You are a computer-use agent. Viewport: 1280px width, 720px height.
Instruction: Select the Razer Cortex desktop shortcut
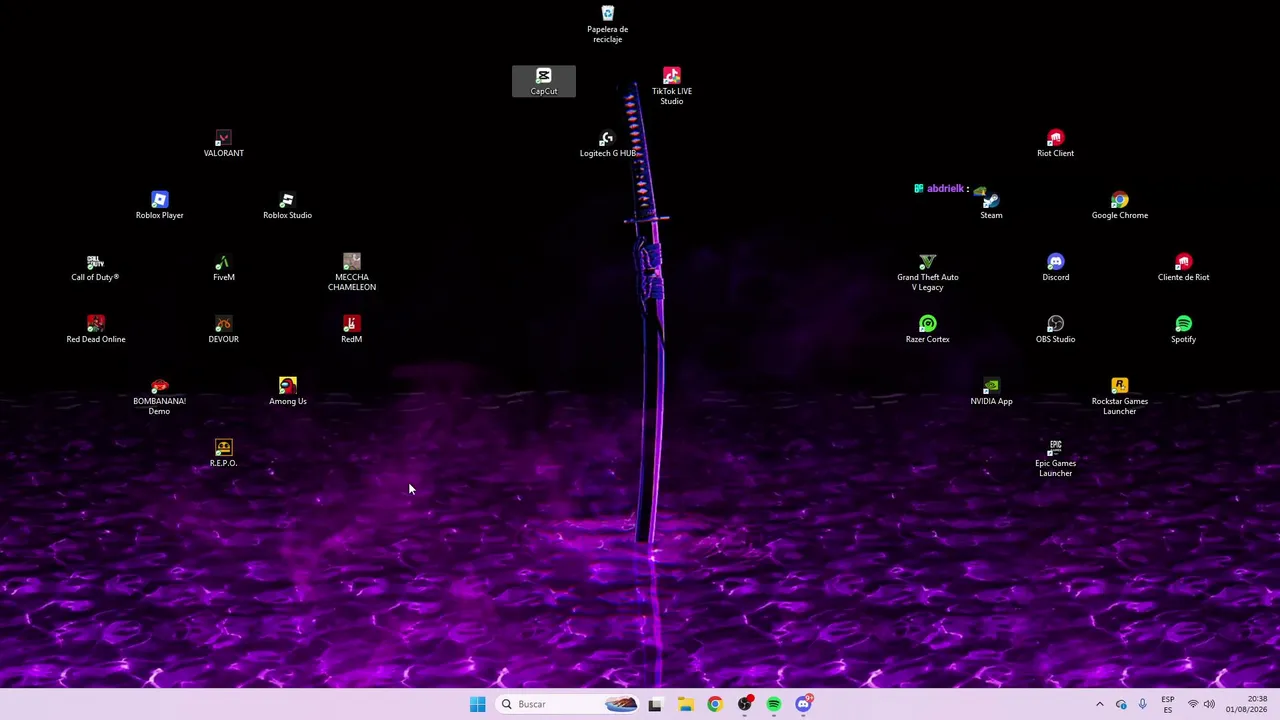click(x=927, y=329)
